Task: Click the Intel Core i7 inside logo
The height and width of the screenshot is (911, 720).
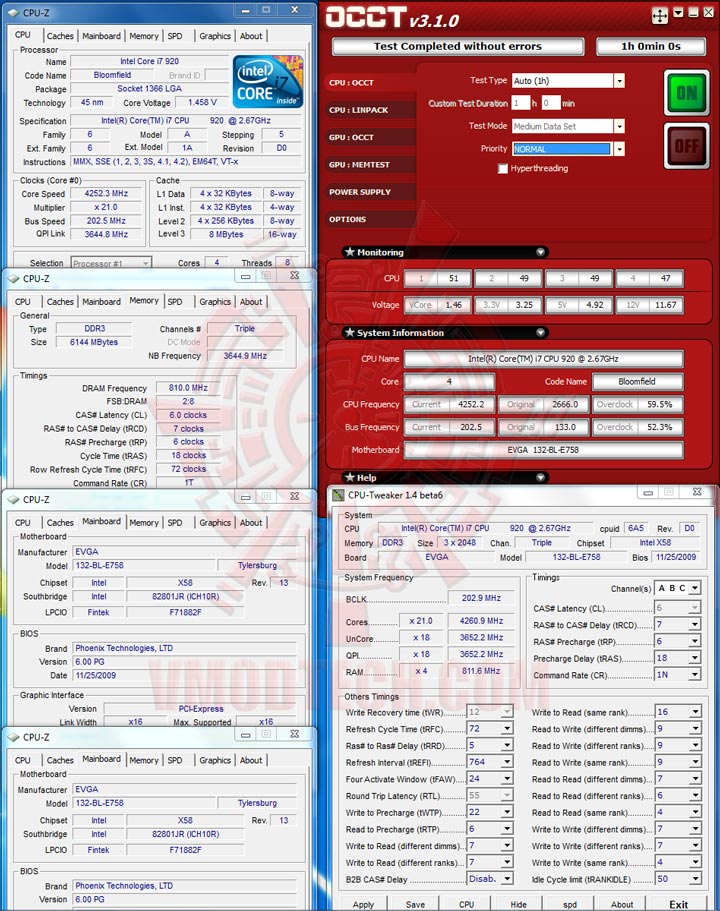Action: click(267, 81)
